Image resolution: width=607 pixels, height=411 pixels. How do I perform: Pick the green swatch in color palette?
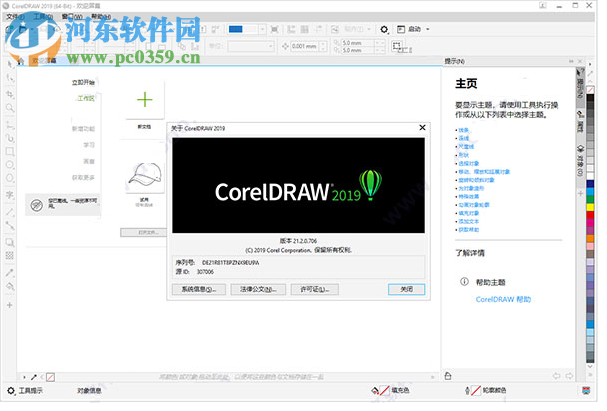tap(590, 199)
